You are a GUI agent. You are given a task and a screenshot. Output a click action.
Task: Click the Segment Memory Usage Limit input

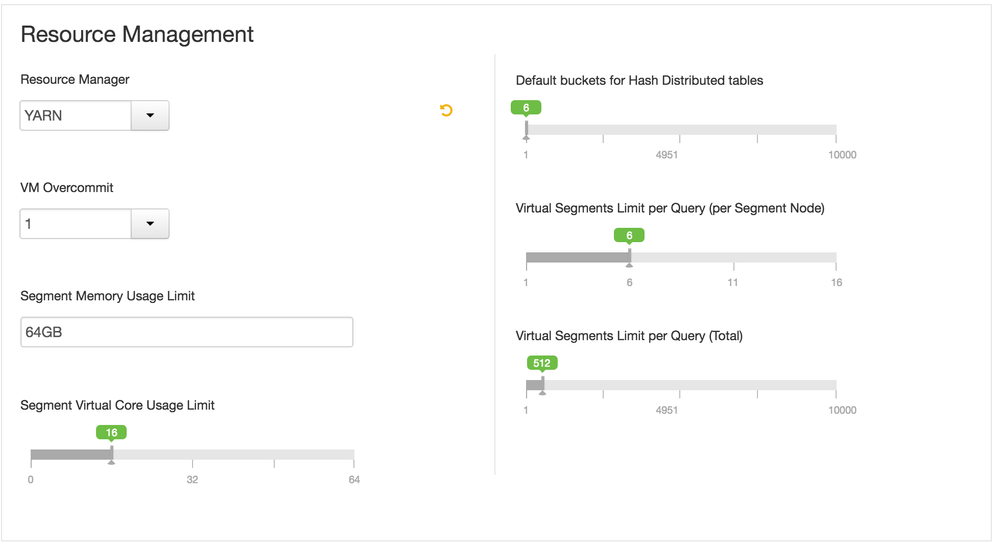(x=186, y=332)
